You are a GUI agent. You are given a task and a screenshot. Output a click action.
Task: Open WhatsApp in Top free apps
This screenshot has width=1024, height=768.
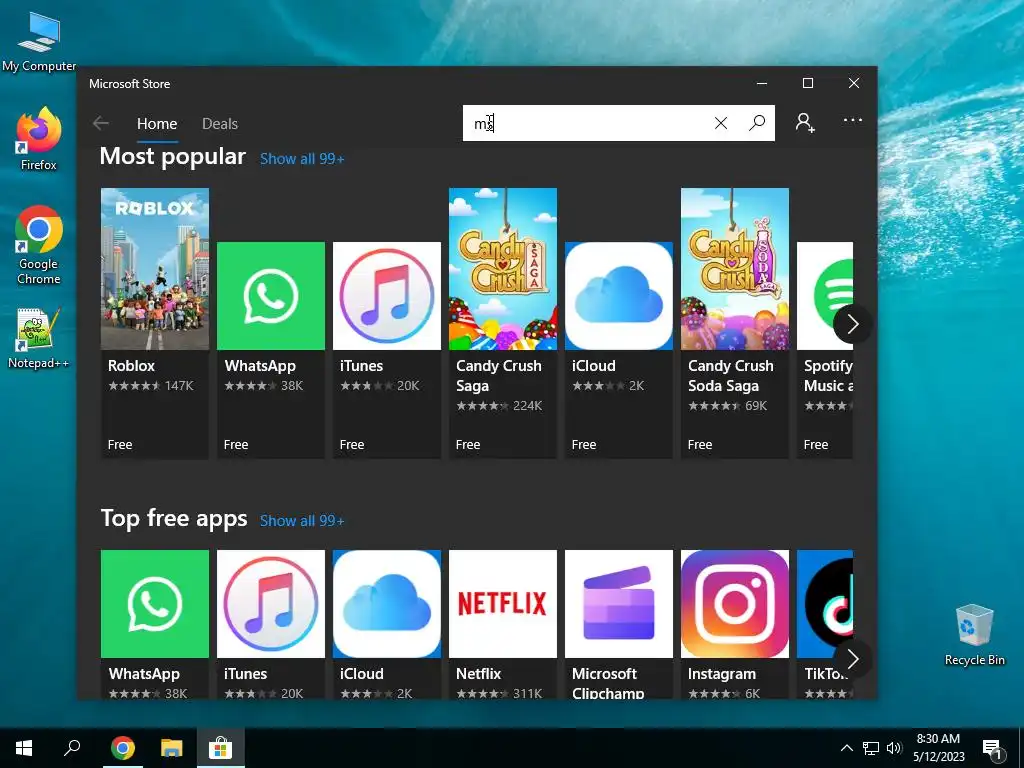tap(155, 624)
